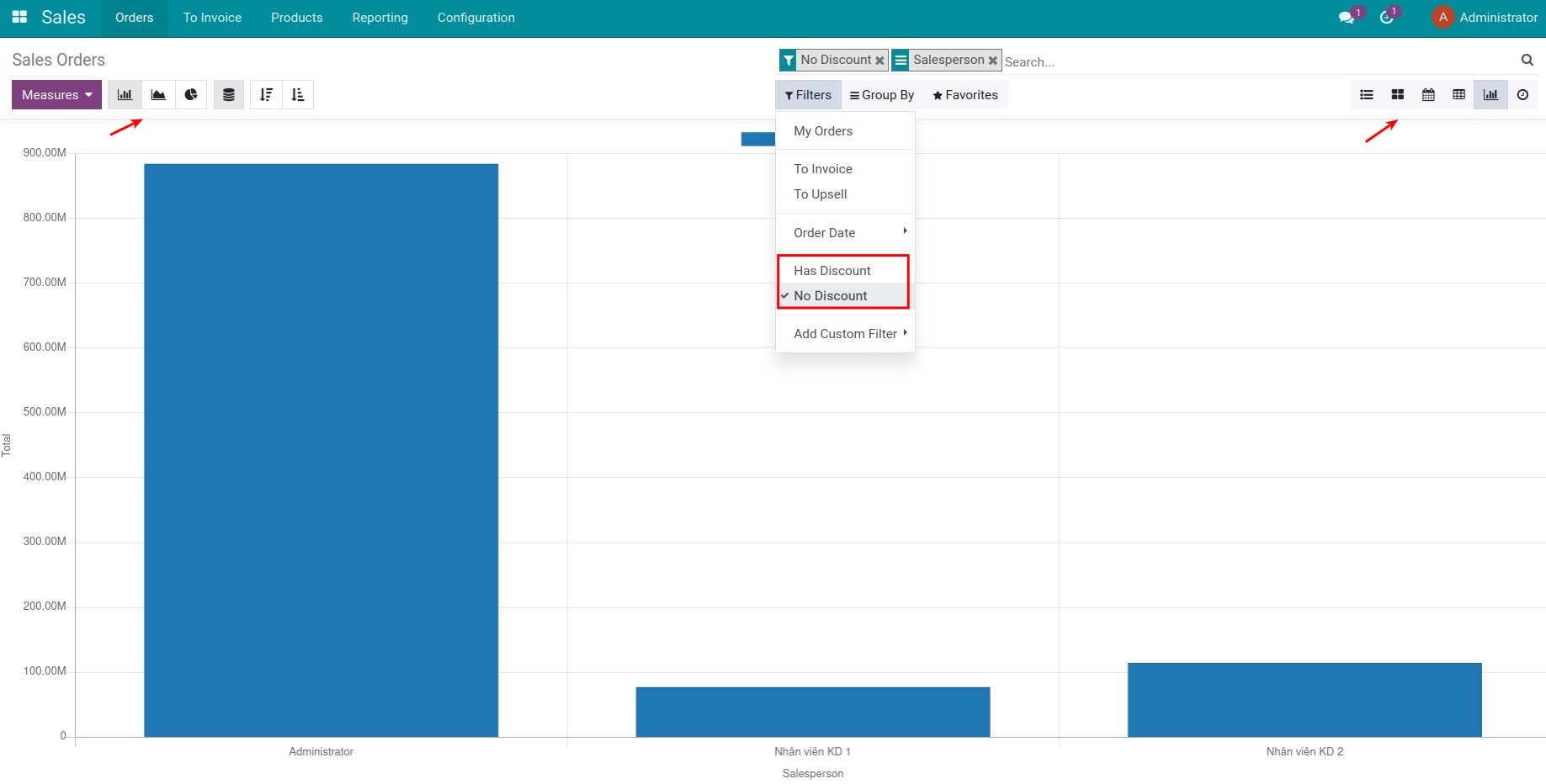Open the pivot table view
1546x784 pixels.
click(1458, 95)
